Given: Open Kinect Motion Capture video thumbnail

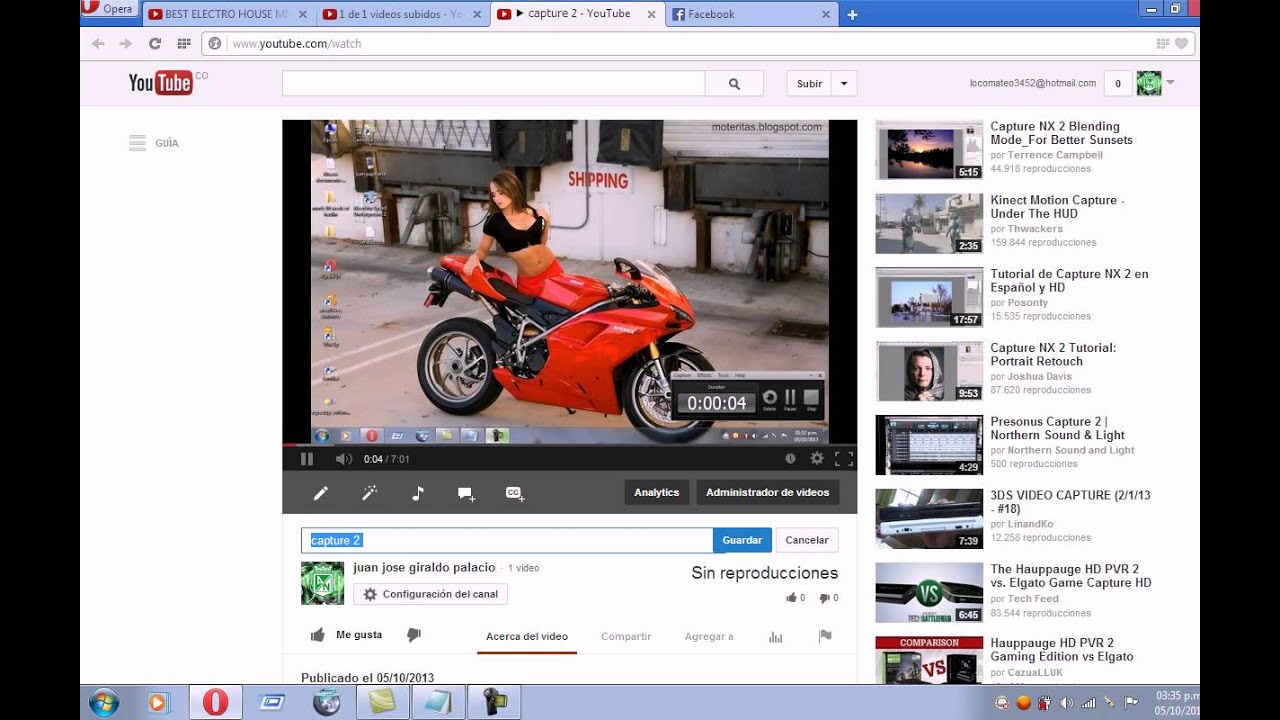Looking at the screenshot, I should (929, 224).
